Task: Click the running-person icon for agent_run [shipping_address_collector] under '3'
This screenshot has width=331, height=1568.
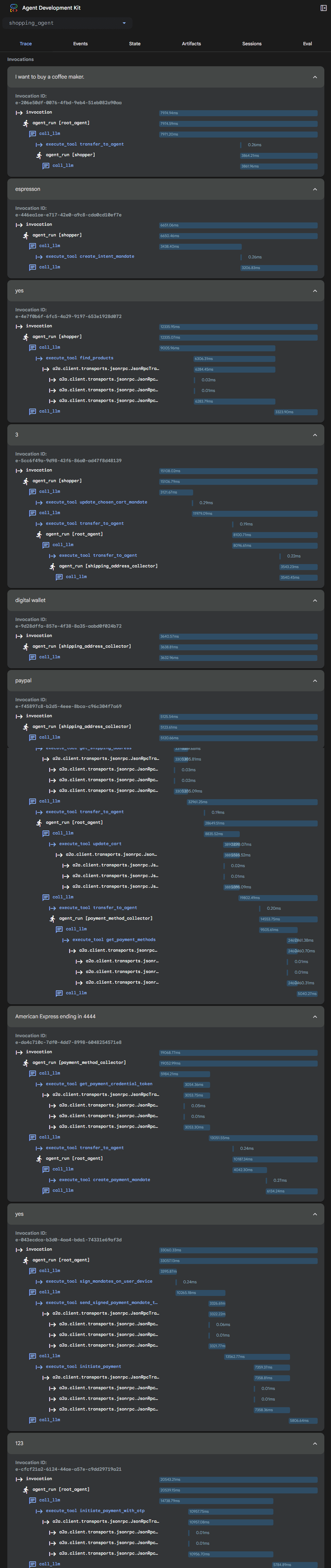Action: coord(53,567)
